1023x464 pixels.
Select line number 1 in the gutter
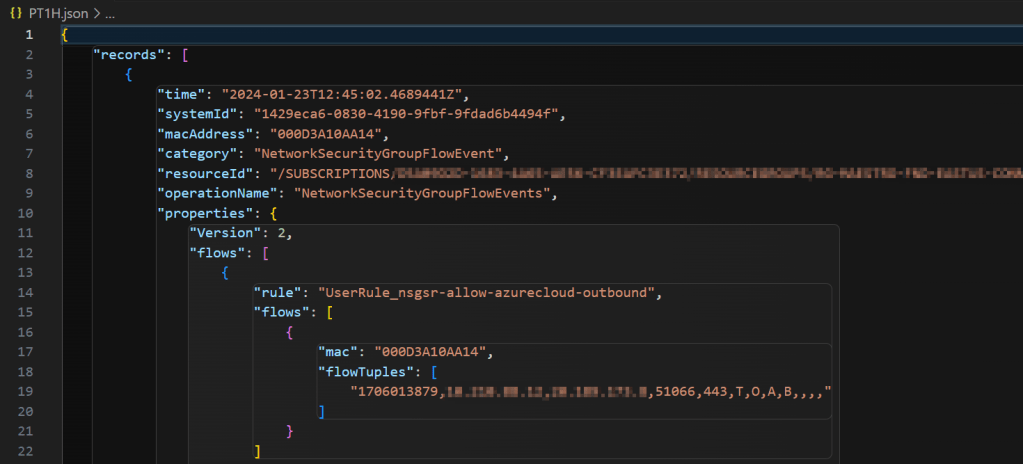(28, 35)
